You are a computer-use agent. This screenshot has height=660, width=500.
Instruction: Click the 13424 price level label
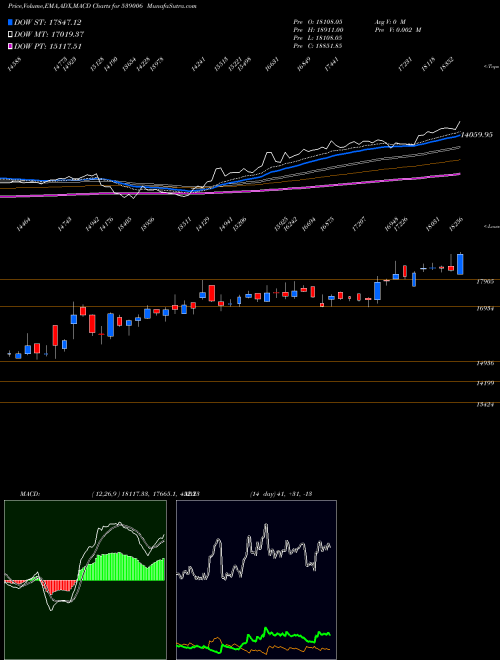485,405
